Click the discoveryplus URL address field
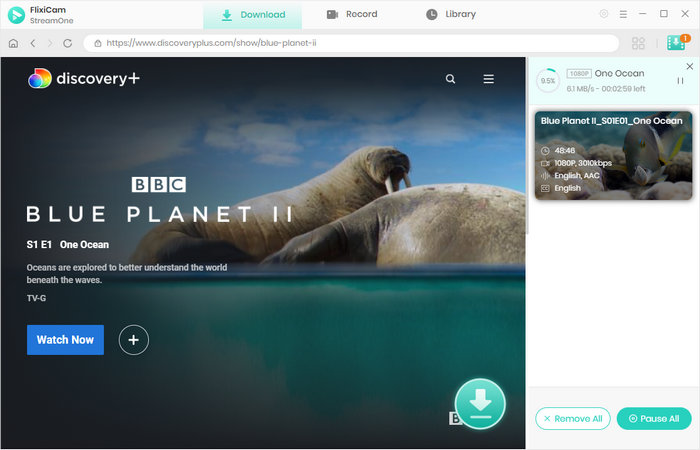Image resolution: width=700 pixels, height=450 pixels. pos(351,43)
